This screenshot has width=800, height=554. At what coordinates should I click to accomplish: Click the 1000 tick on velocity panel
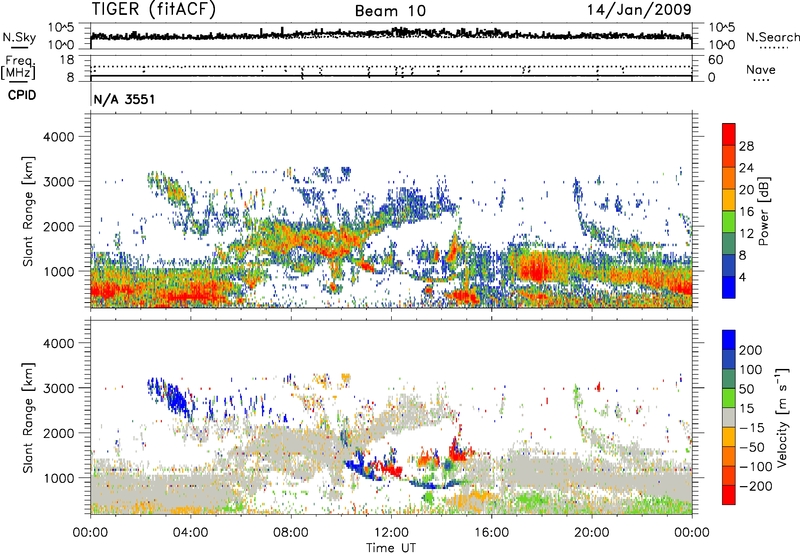coord(59,478)
